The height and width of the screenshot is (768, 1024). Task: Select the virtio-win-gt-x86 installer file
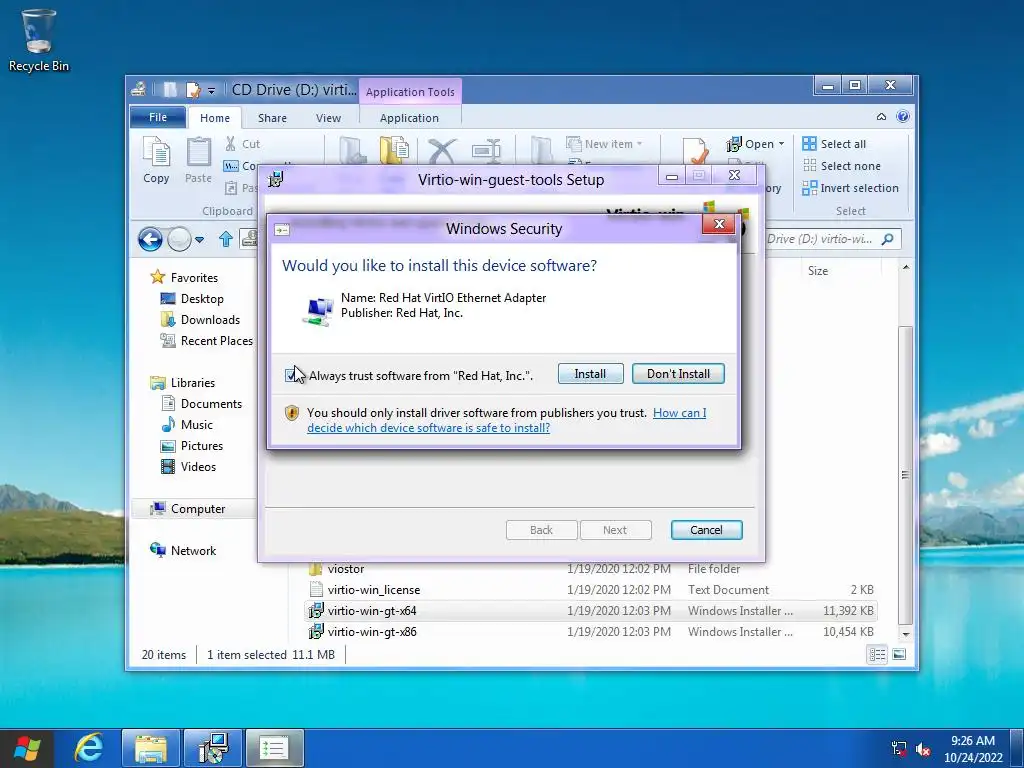590,632
